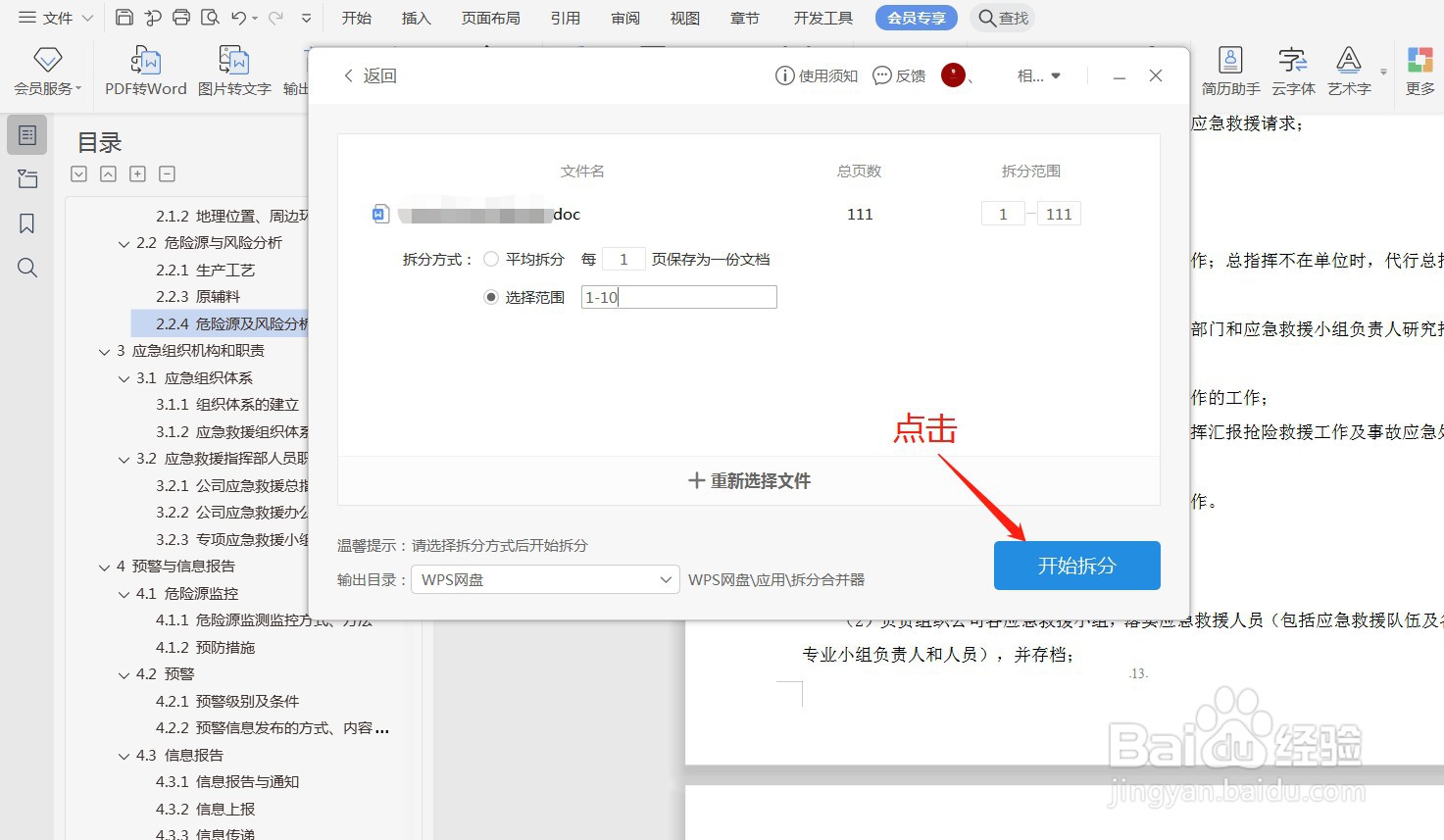
Task: Collapse the 2.2 危险源与风险分析 tree node
Action: click(x=124, y=243)
